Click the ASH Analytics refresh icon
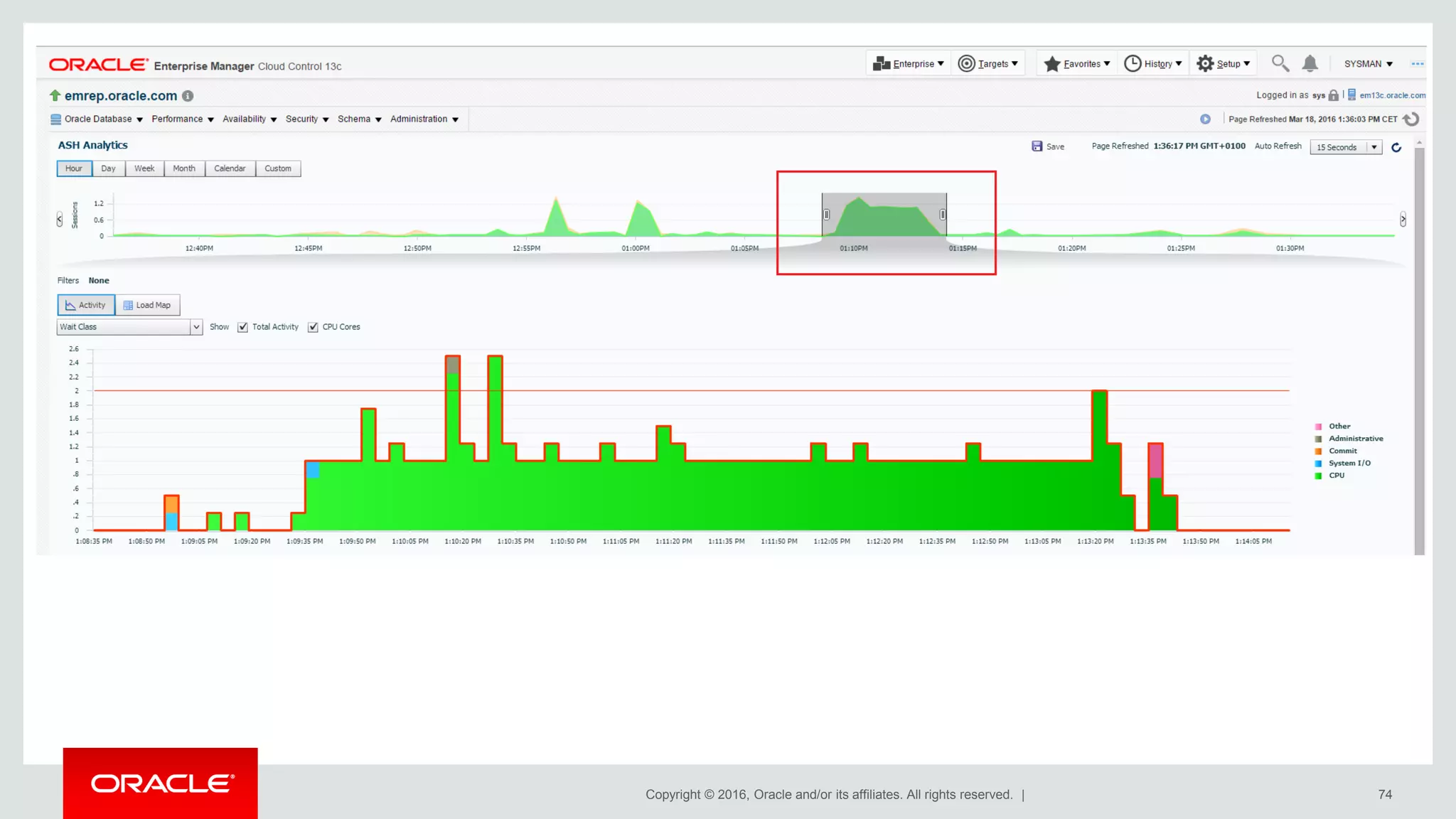Image resolution: width=1456 pixels, height=819 pixels. point(1396,147)
